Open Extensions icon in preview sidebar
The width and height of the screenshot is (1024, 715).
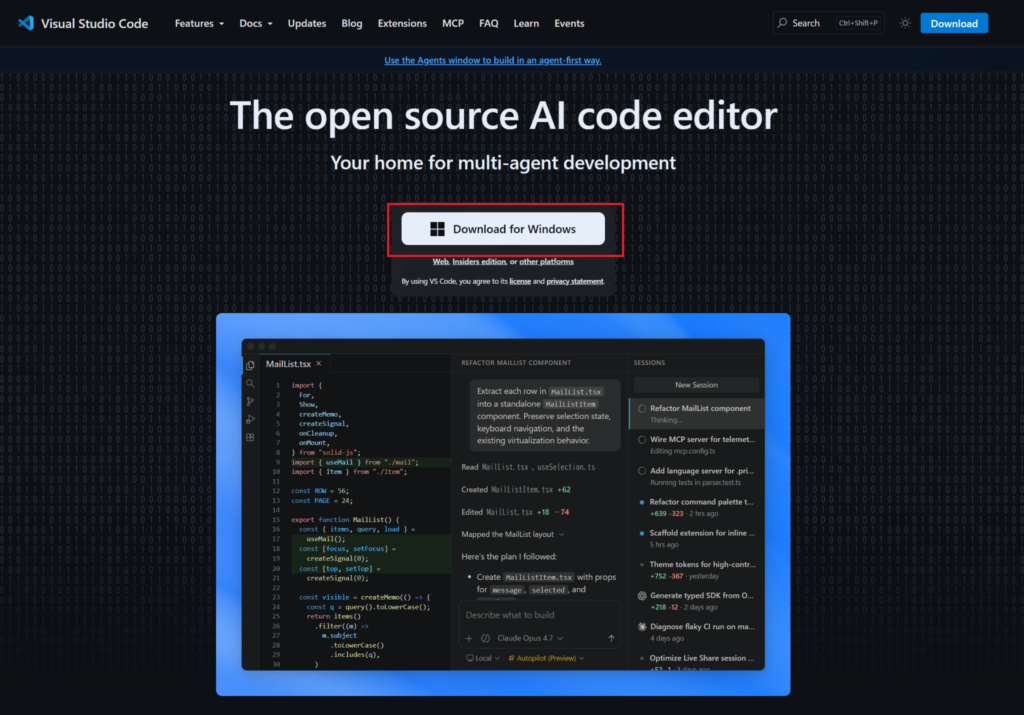coord(250,437)
